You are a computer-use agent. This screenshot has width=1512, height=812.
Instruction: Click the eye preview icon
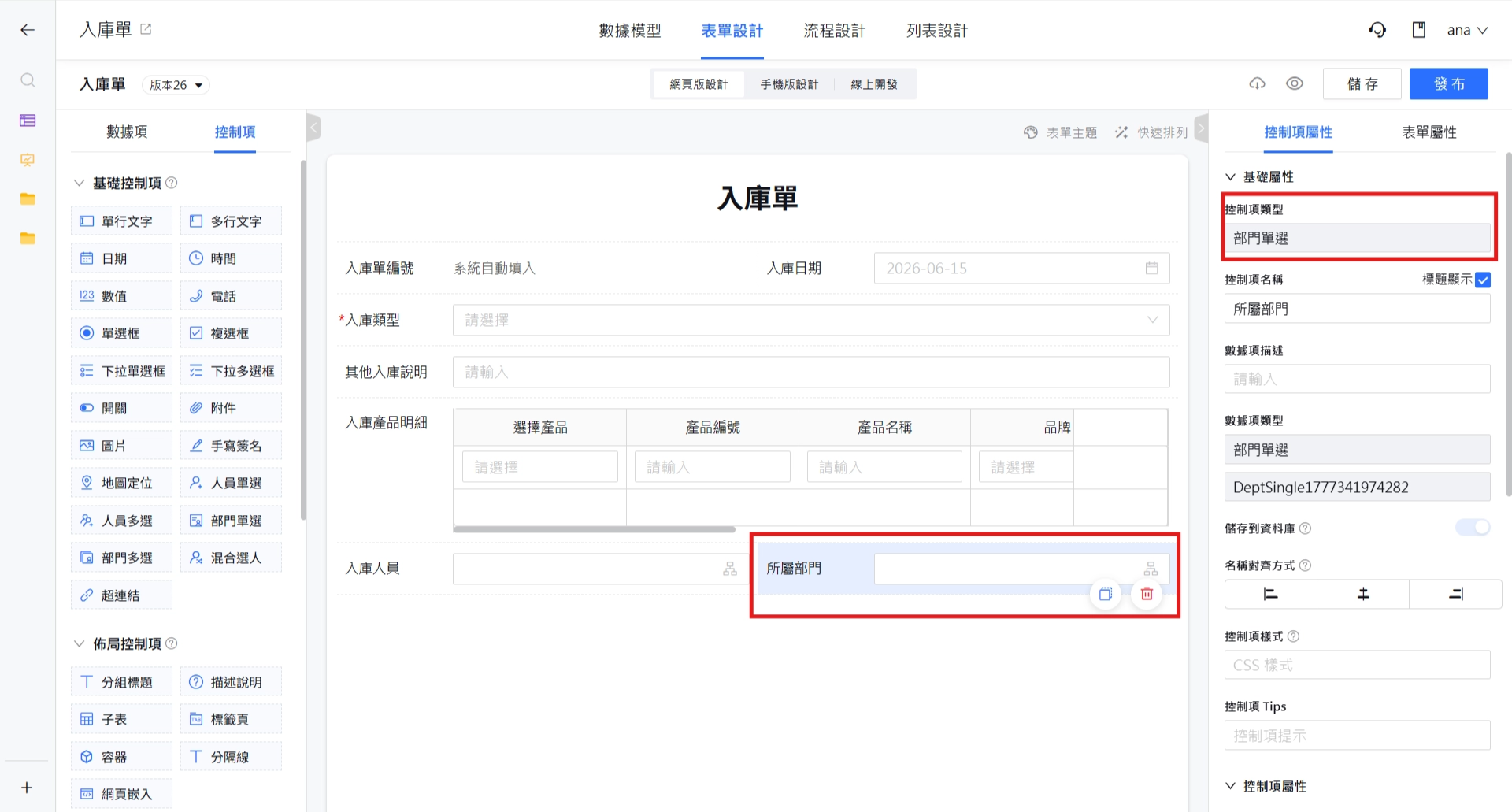pyautogui.click(x=1295, y=83)
